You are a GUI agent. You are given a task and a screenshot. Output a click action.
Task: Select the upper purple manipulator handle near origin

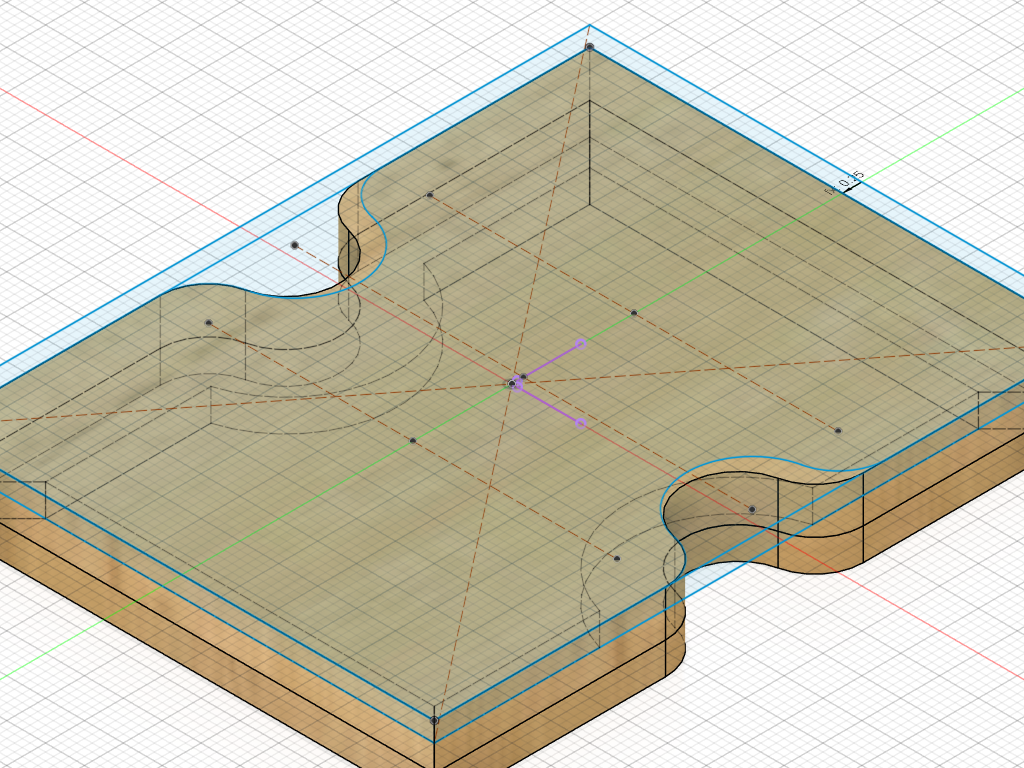[581, 344]
